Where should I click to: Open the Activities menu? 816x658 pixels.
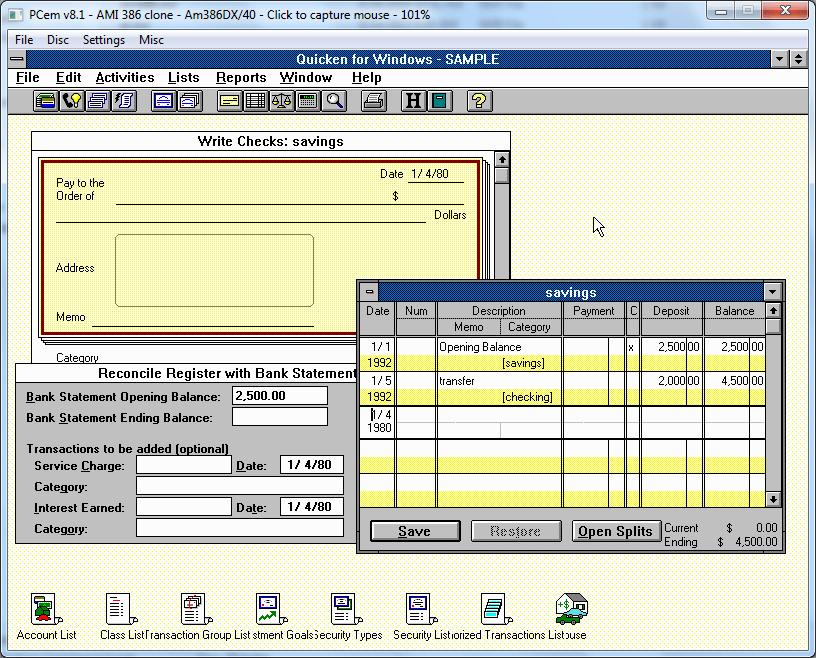(x=125, y=78)
